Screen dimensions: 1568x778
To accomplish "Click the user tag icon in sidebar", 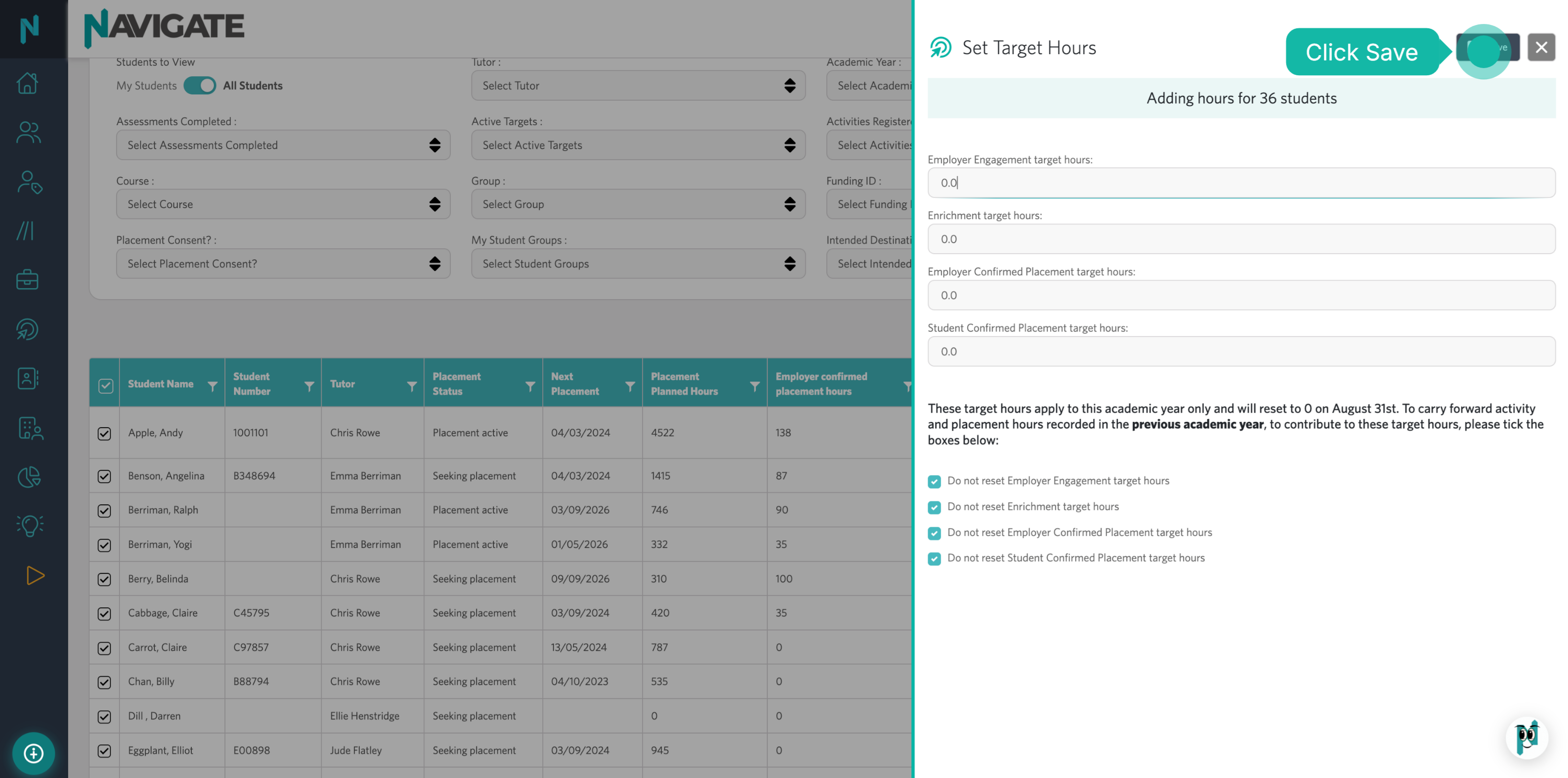I will coord(29,182).
